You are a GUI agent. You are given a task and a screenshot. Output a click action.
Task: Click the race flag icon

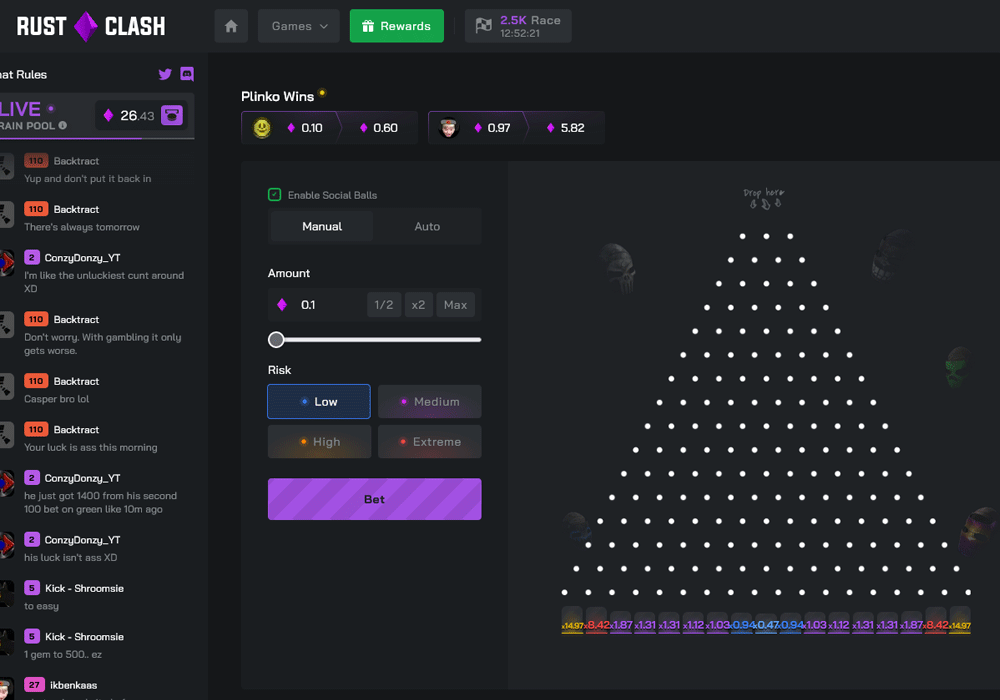pyautogui.click(x=483, y=26)
